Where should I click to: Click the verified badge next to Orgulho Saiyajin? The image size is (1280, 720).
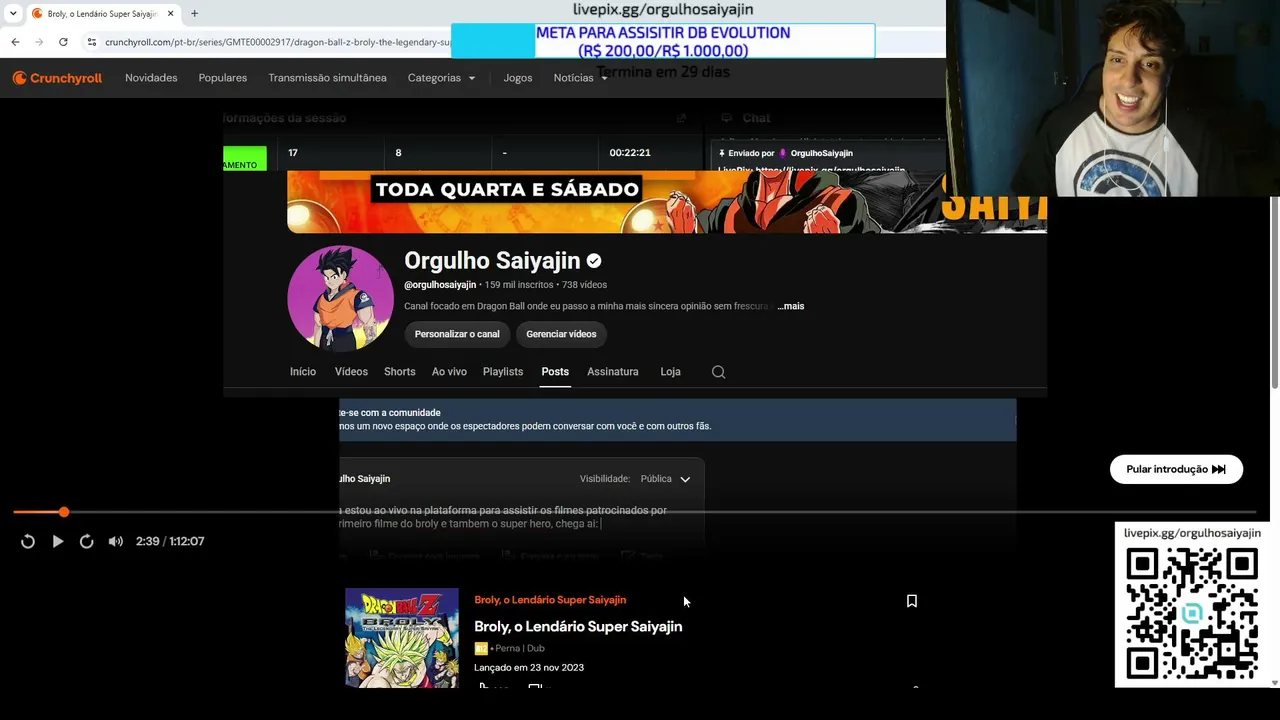(x=594, y=261)
